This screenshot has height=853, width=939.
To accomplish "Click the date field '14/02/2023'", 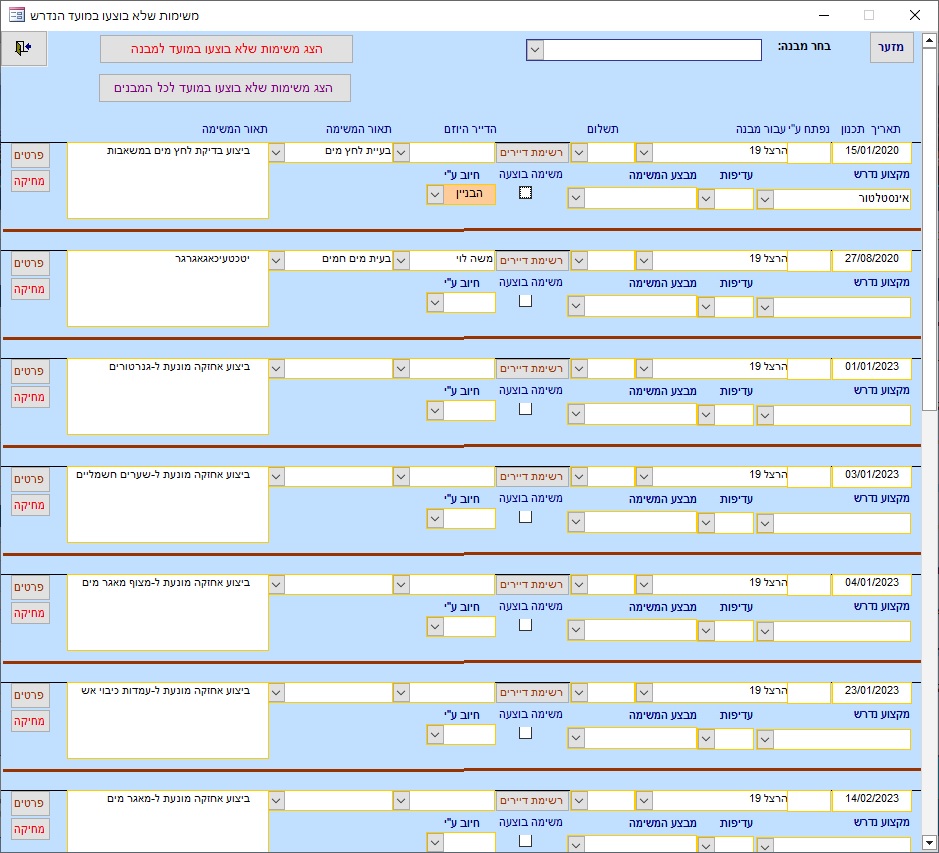I will tap(871, 799).
